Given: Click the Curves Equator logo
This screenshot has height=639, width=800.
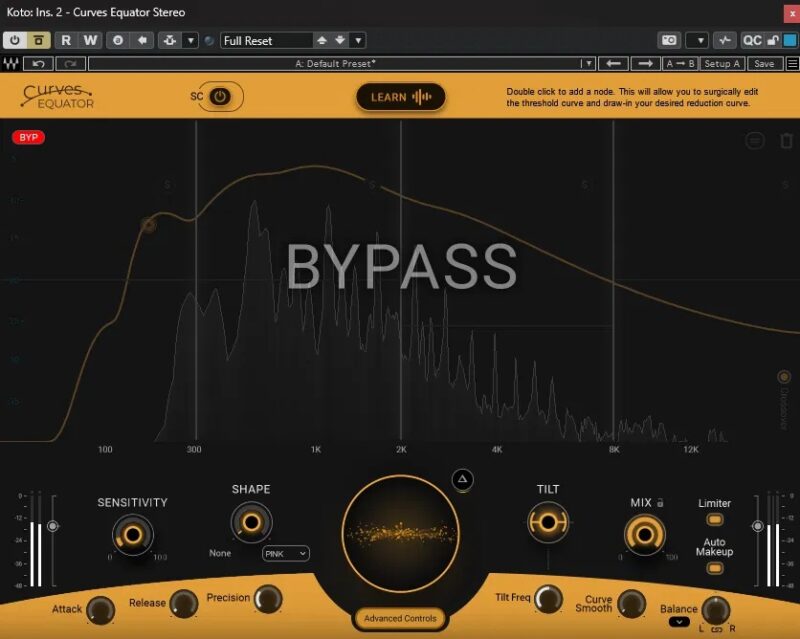Looking at the screenshot, I should (57, 96).
